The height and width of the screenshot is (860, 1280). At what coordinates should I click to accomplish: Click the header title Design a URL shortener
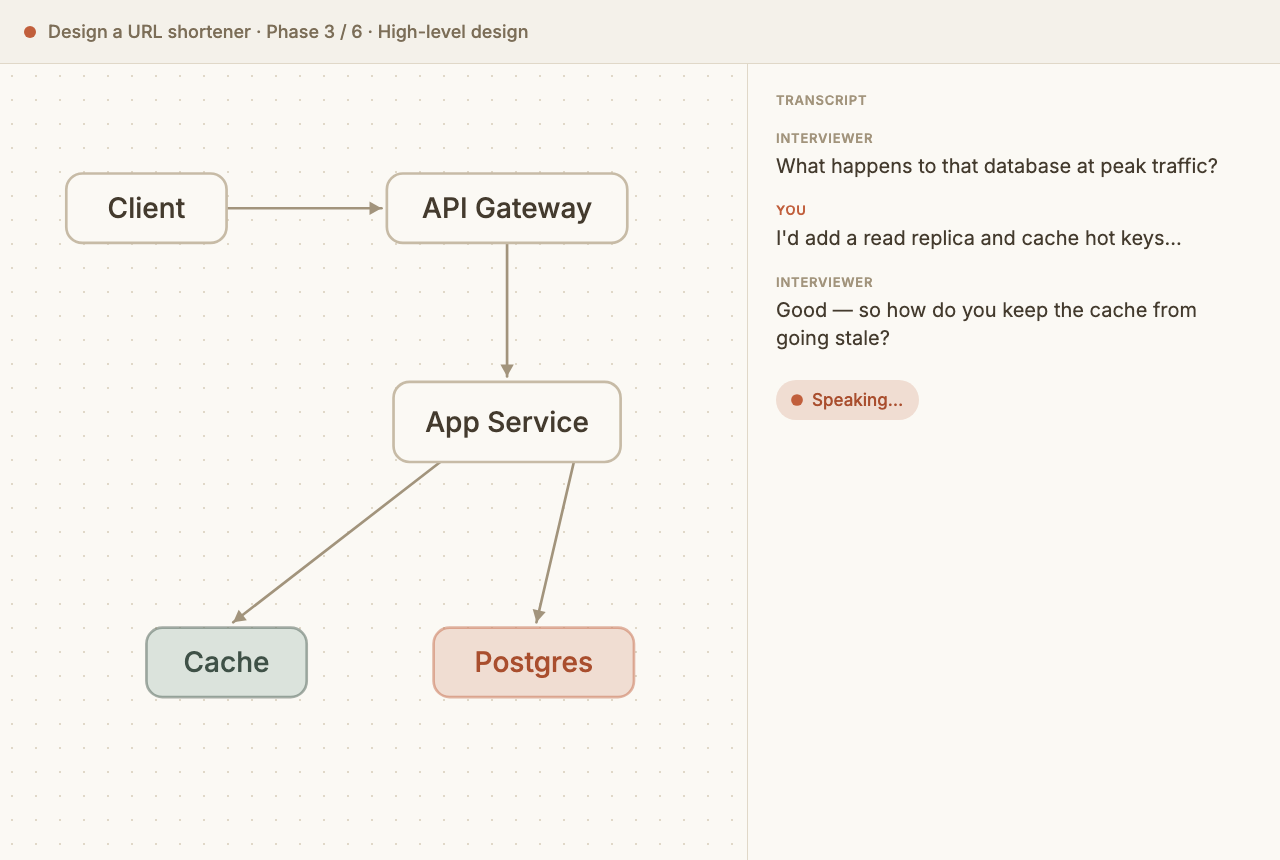click(149, 32)
